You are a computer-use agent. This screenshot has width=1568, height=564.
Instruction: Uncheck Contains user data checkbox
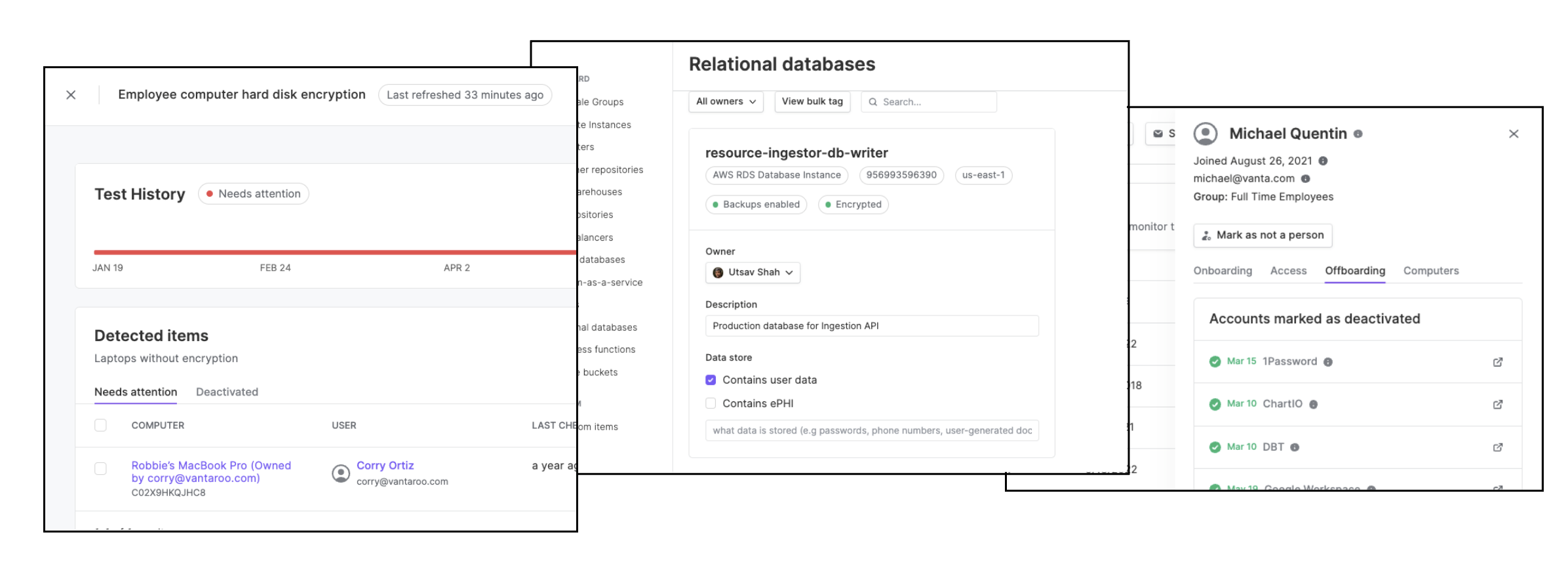[x=711, y=380]
